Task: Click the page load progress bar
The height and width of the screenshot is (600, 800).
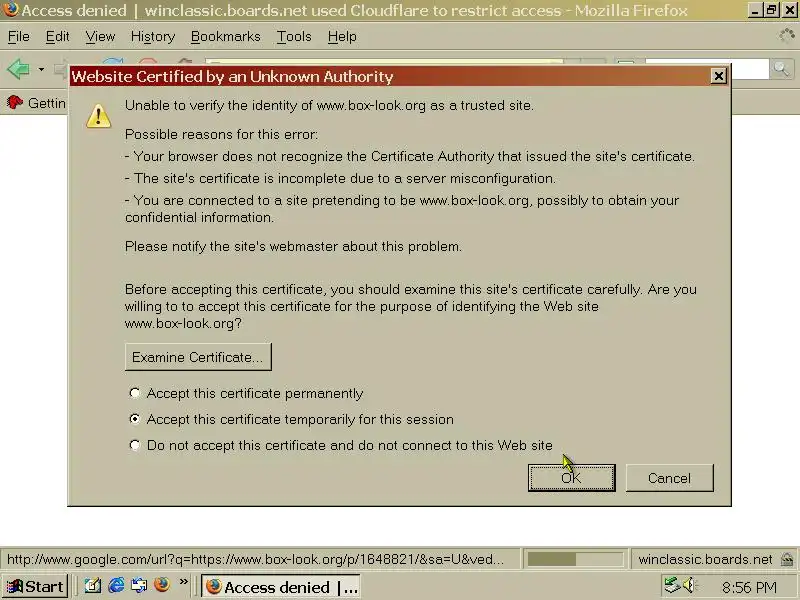Action: pyautogui.click(x=575, y=559)
